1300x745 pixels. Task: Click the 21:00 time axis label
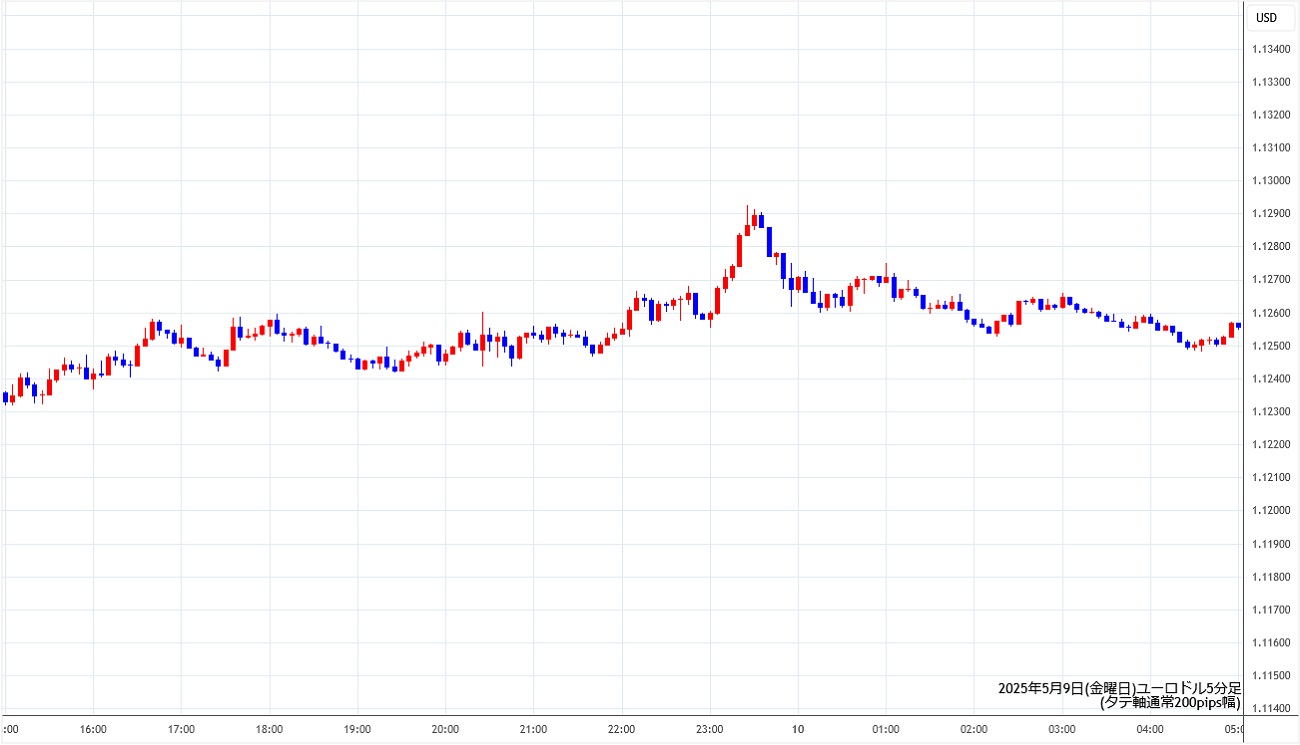533,730
